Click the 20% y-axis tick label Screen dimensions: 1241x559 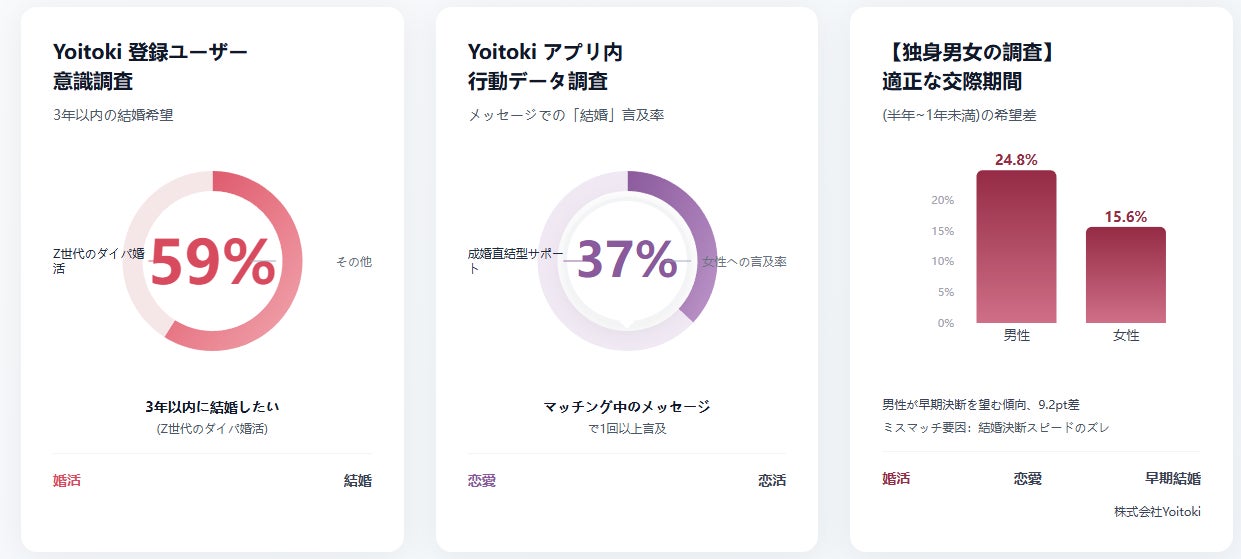pyautogui.click(x=942, y=200)
